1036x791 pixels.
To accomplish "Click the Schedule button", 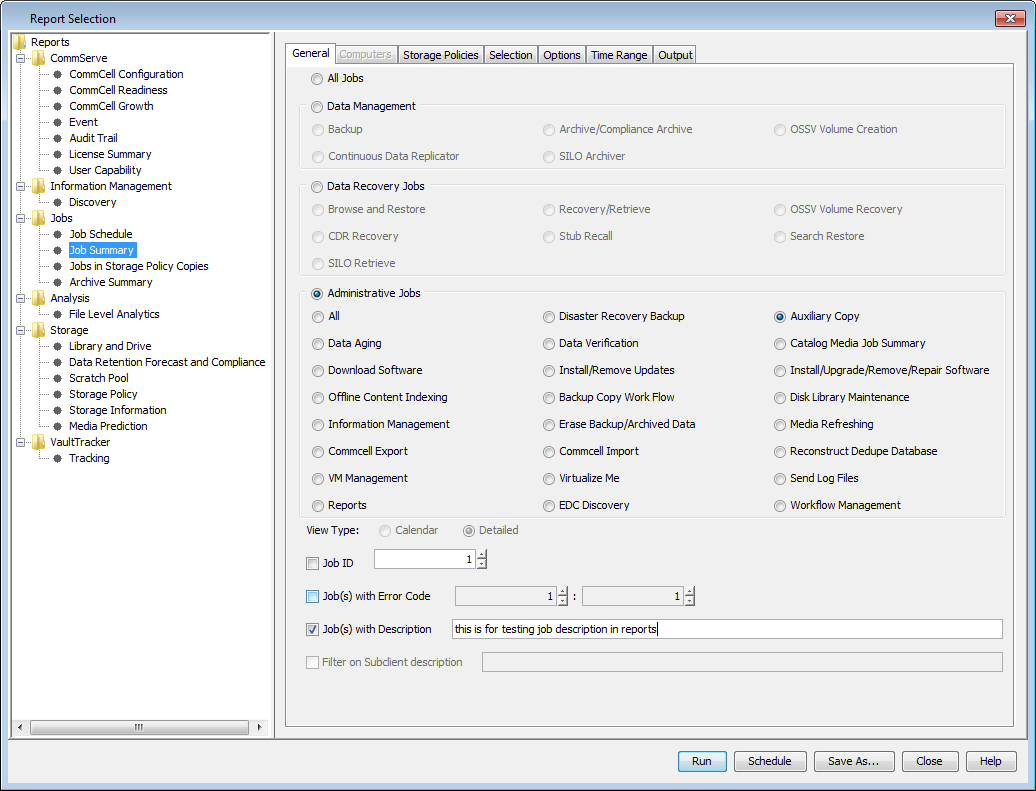I will tap(770, 761).
